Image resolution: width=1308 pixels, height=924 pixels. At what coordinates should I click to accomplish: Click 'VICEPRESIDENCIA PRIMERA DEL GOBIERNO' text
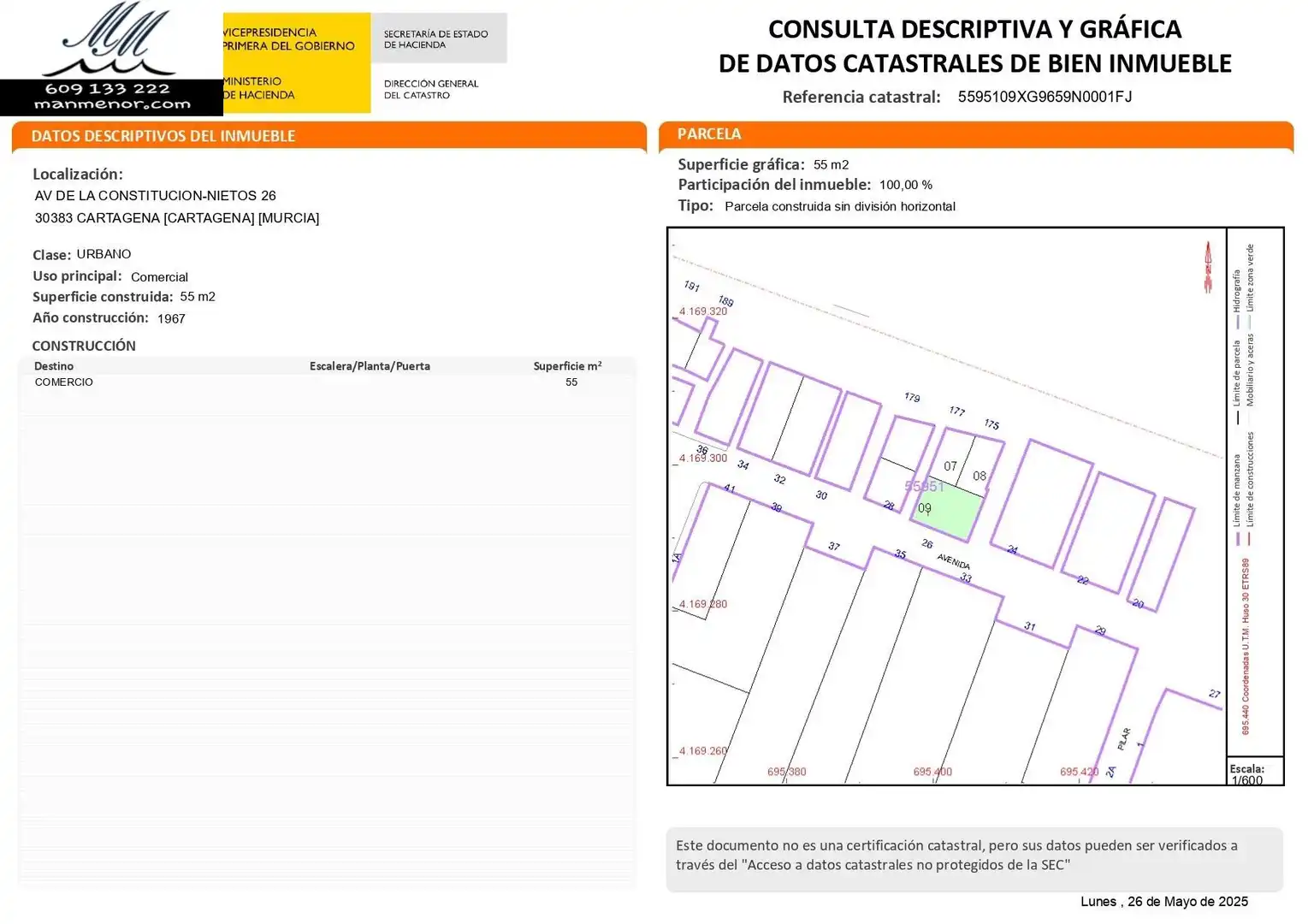click(288, 39)
